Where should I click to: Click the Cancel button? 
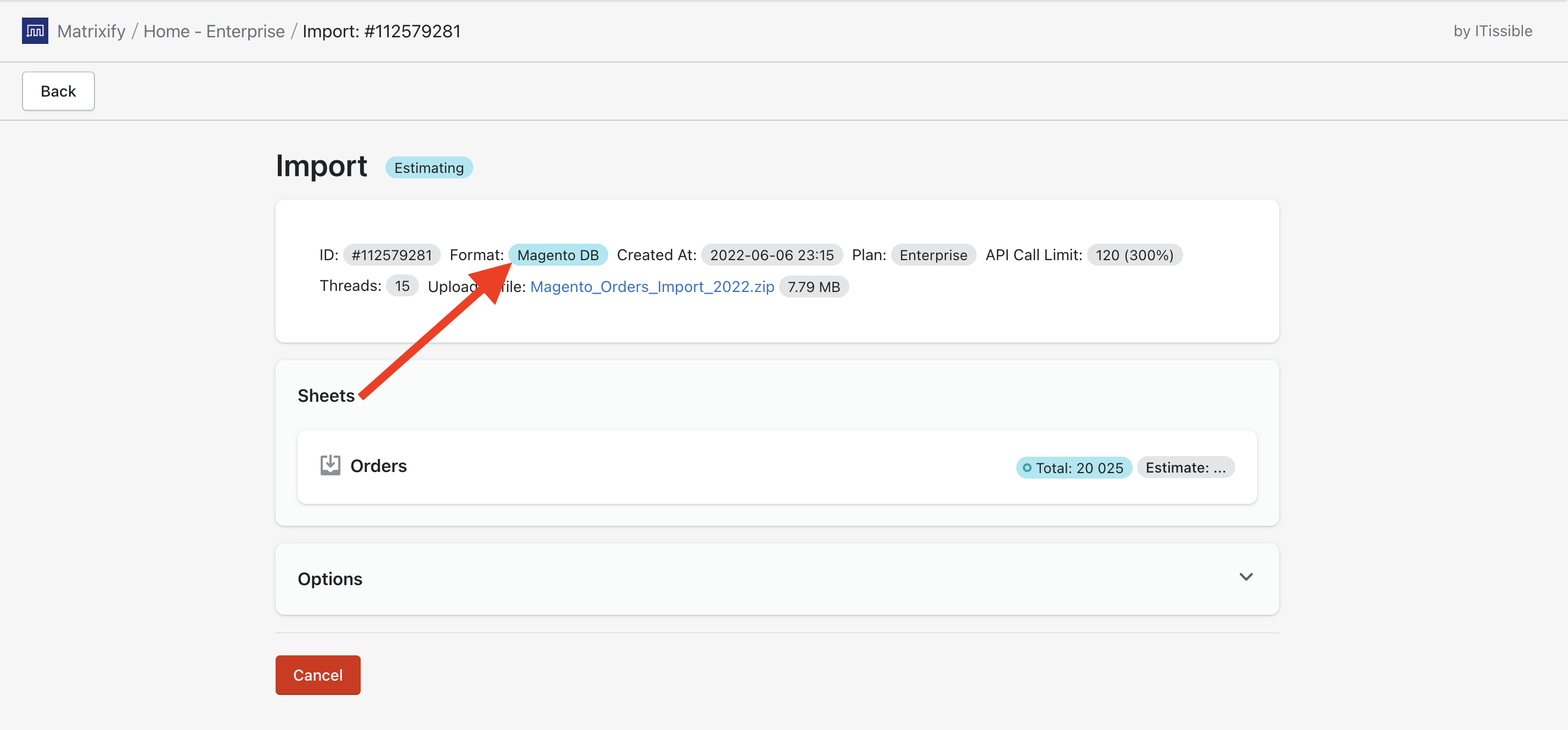[317, 674]
